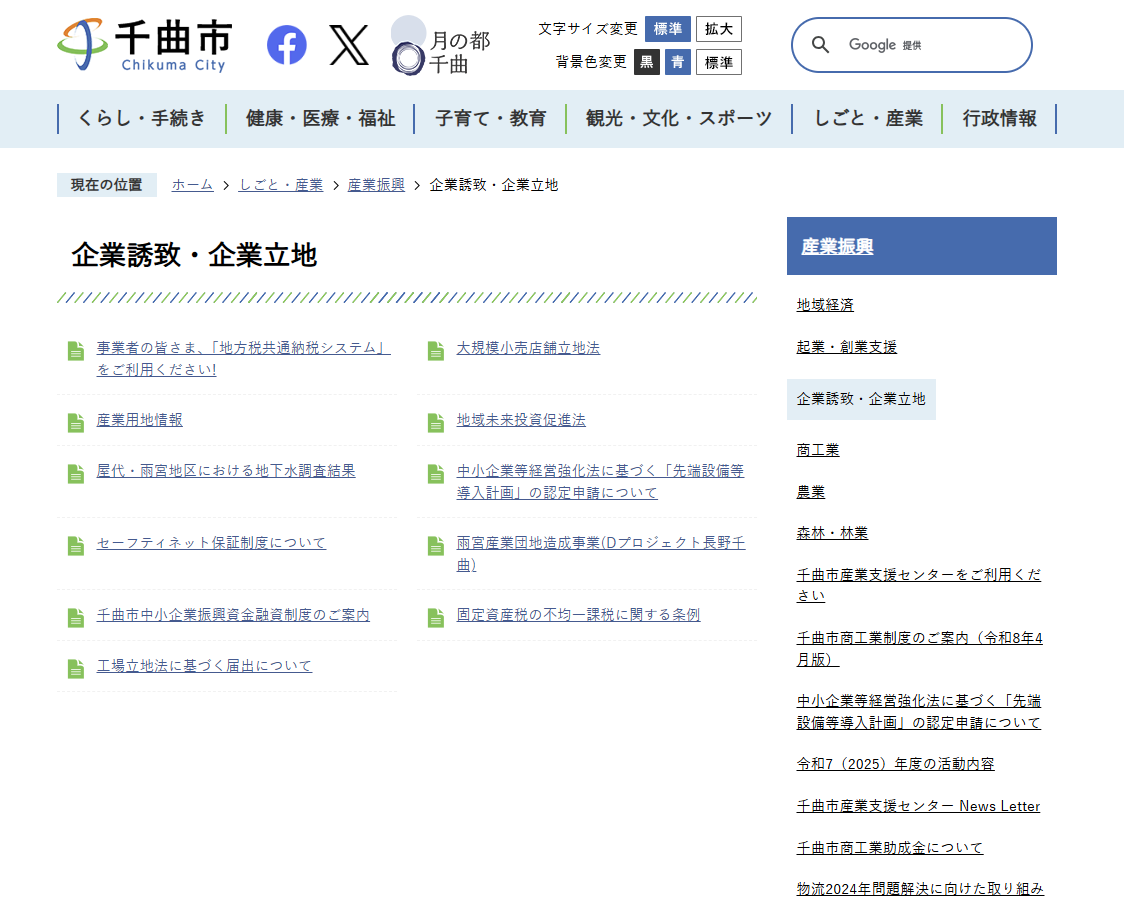
Task: Click the document icon beside 工場立地法に基づく届出について
Action: 76,668
